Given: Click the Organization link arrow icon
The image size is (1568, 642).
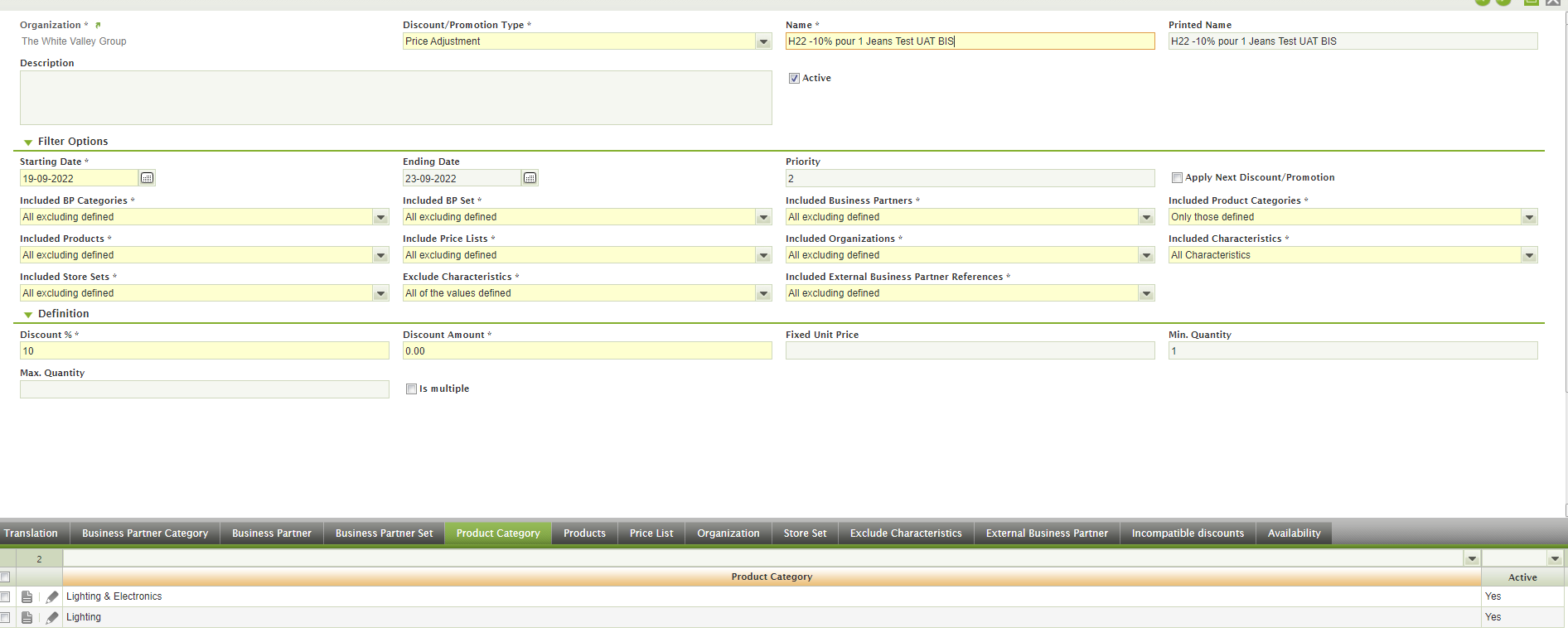Looking at the screenshot, I should [98, 25].
